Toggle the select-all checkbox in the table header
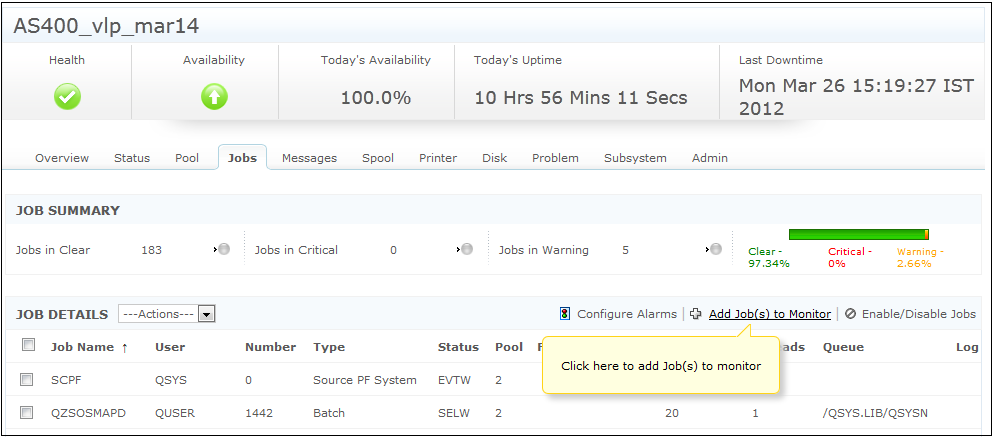Viewport: 993px width, 437px height. (29, 345)
